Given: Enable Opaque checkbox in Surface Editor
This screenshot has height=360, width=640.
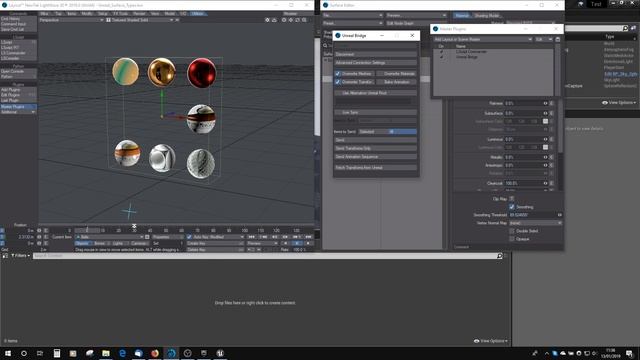Looking at the screenshot, I should pos(511,239).
